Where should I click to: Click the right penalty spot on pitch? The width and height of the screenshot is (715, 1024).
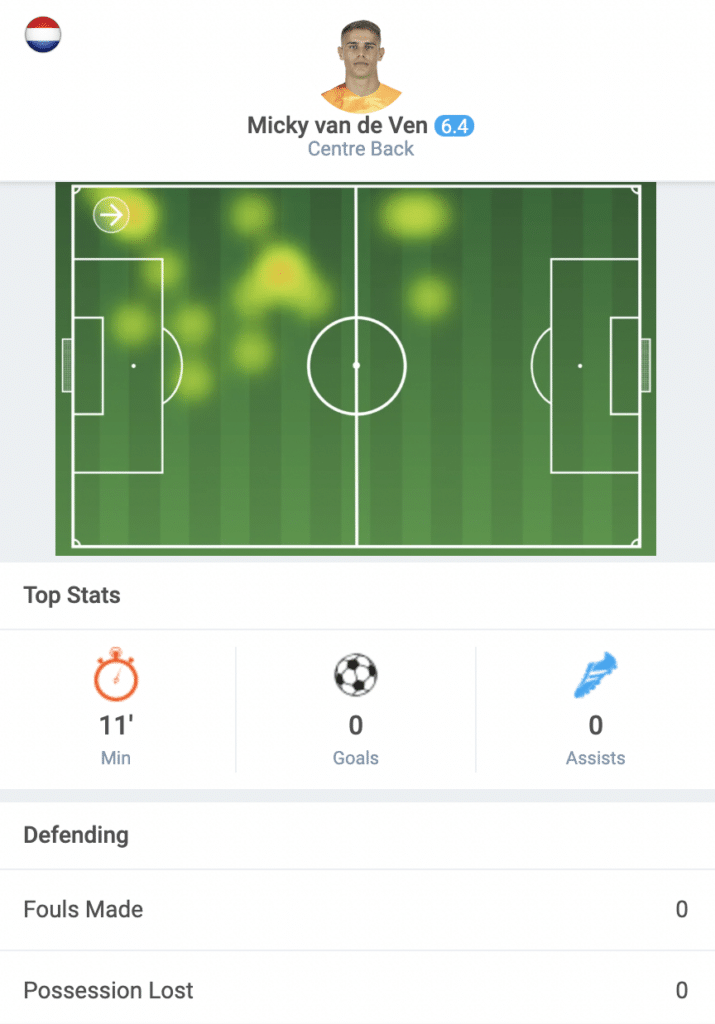click(580, 366)
